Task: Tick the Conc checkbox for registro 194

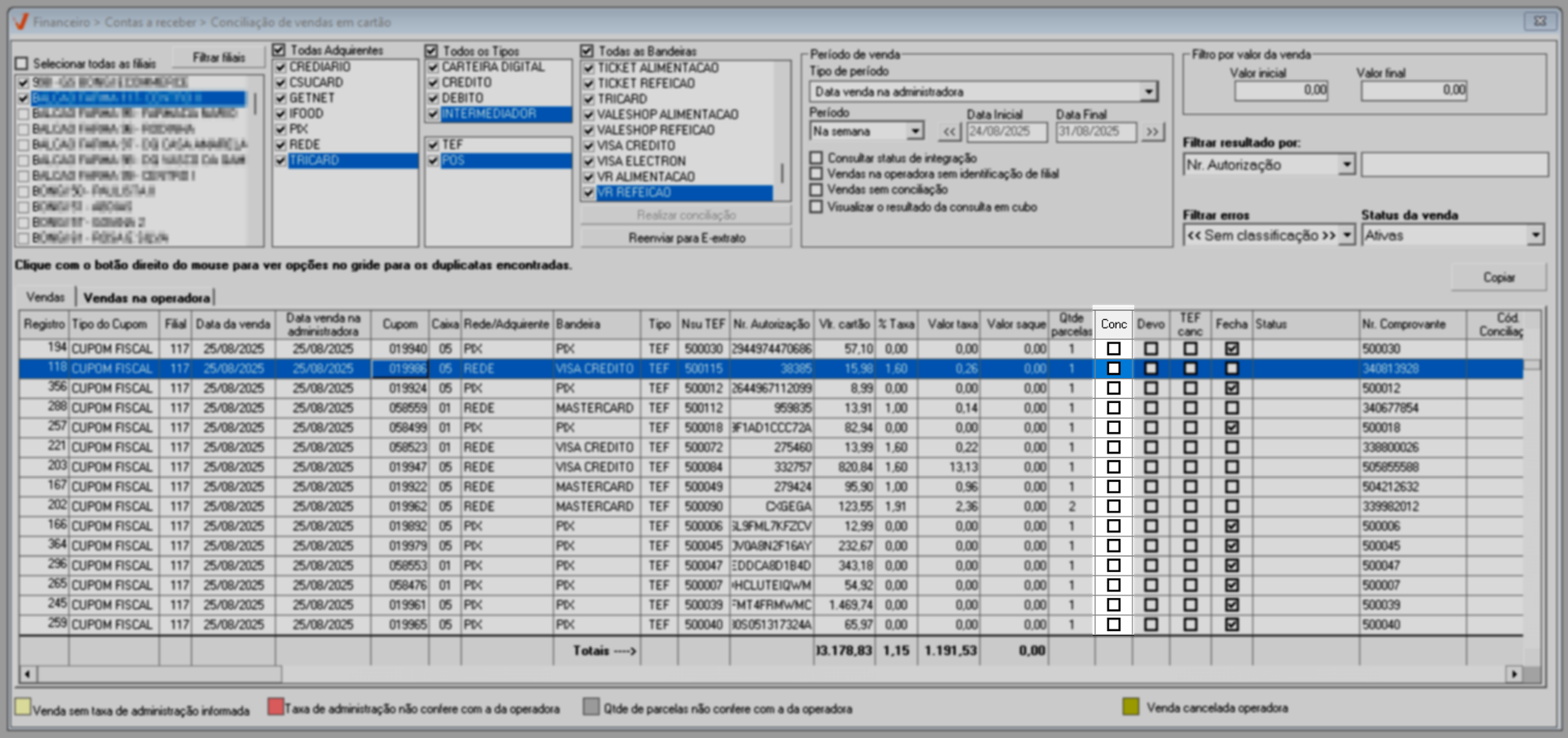Action: (x=1113, y=349)
